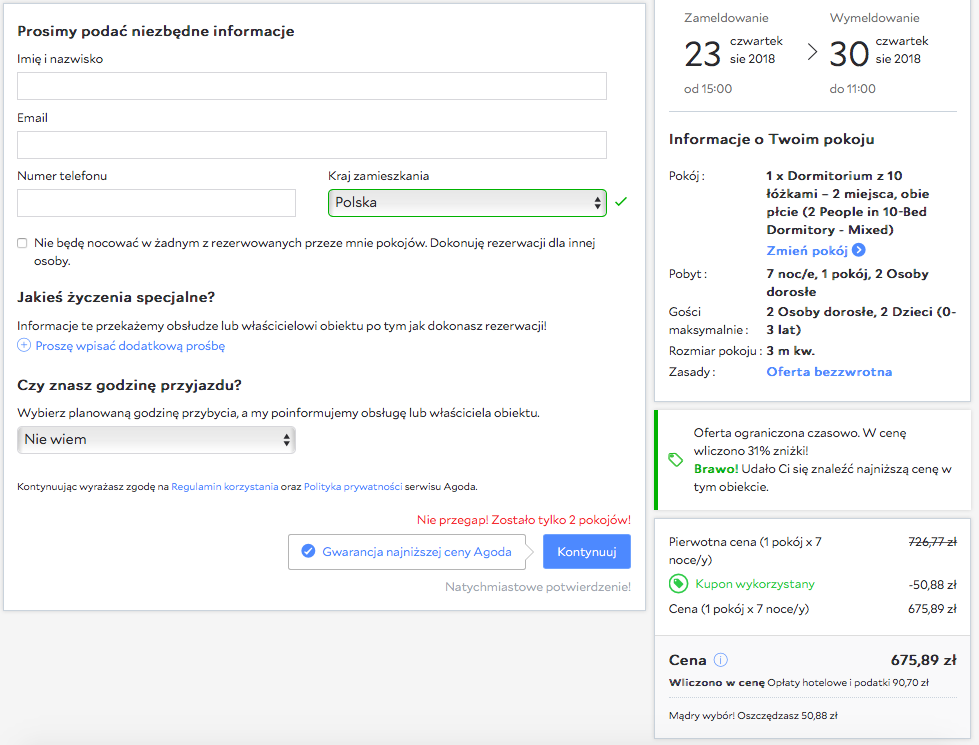The height and width of the screenshot is (745, 979).
Task: Click the Kontynuuj button
Action: (x=586, y=551)
